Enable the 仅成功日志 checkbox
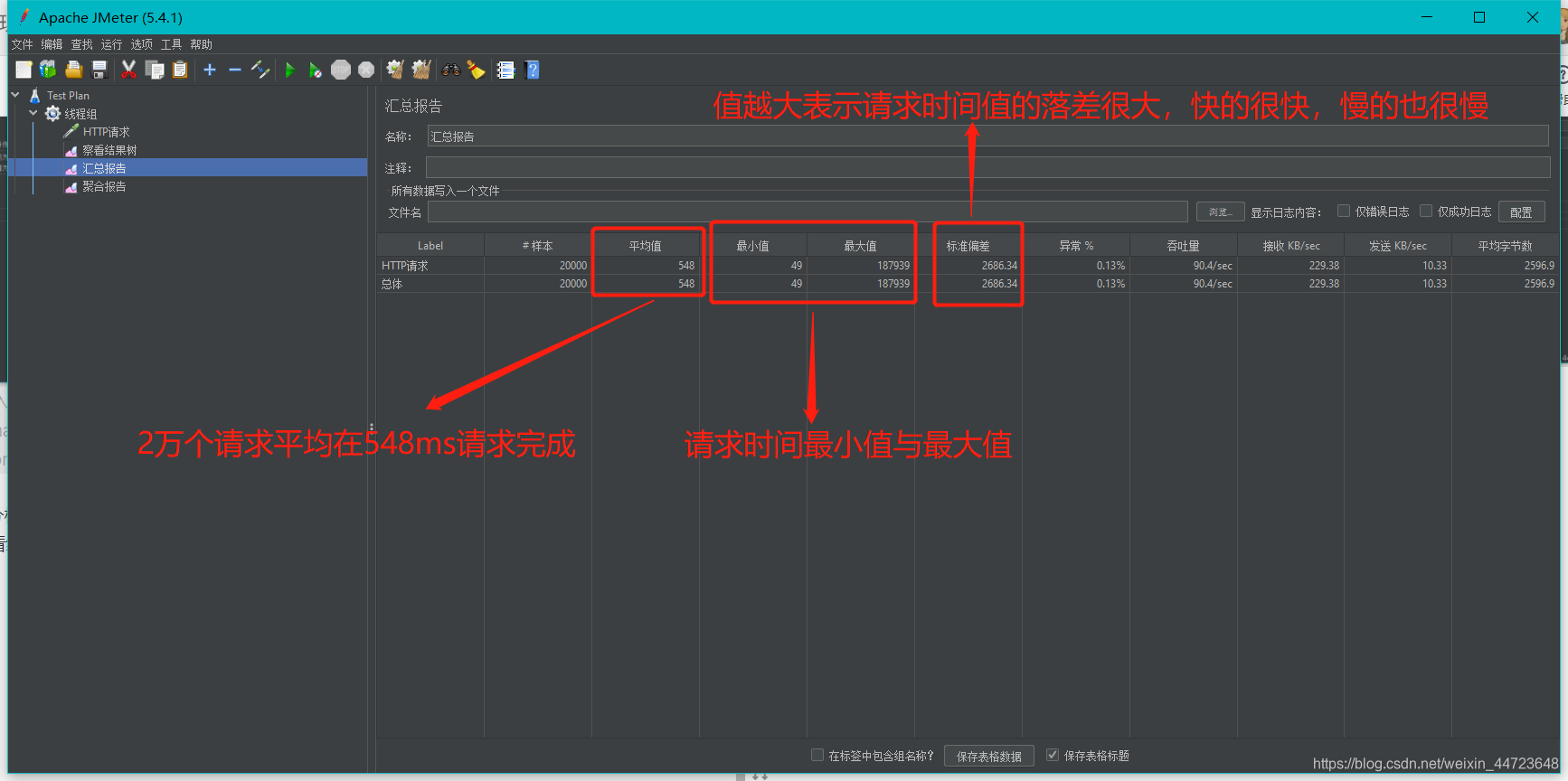Viewport: 1568px width, 781px height. pyautogui.click(x=1426, y=211)
